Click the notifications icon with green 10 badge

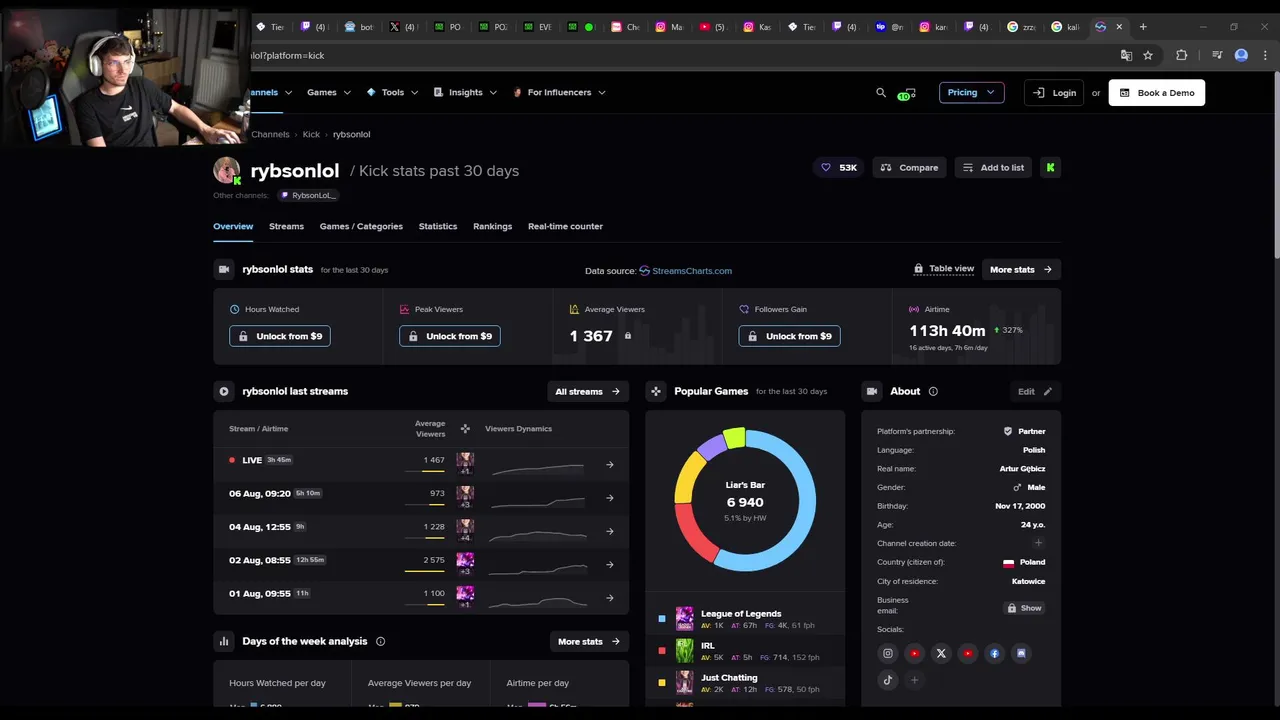click(x=905, y=93)
